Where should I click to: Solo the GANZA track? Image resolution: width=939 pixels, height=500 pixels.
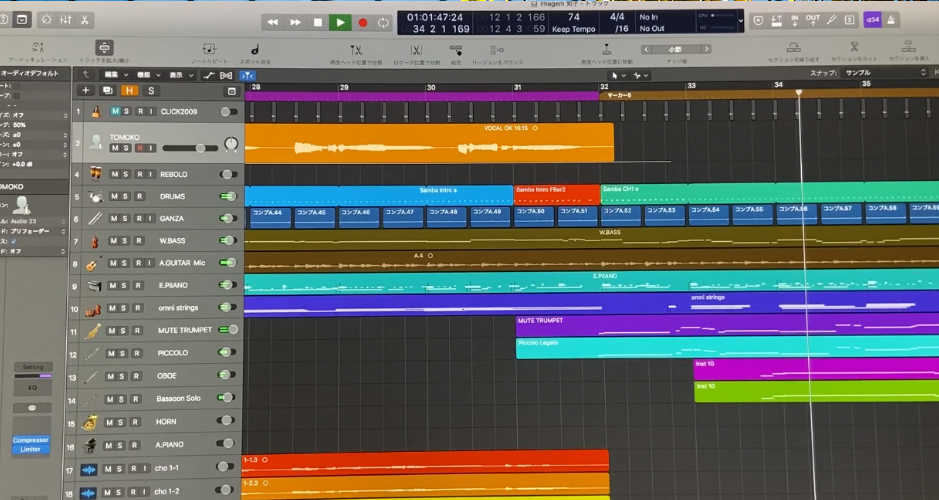click(126, 219)
